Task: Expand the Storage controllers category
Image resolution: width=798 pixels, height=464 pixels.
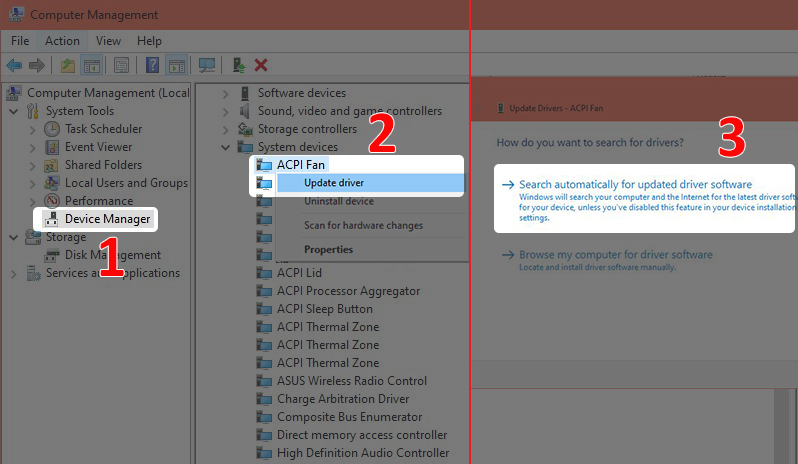Action: tap(225, 129)
